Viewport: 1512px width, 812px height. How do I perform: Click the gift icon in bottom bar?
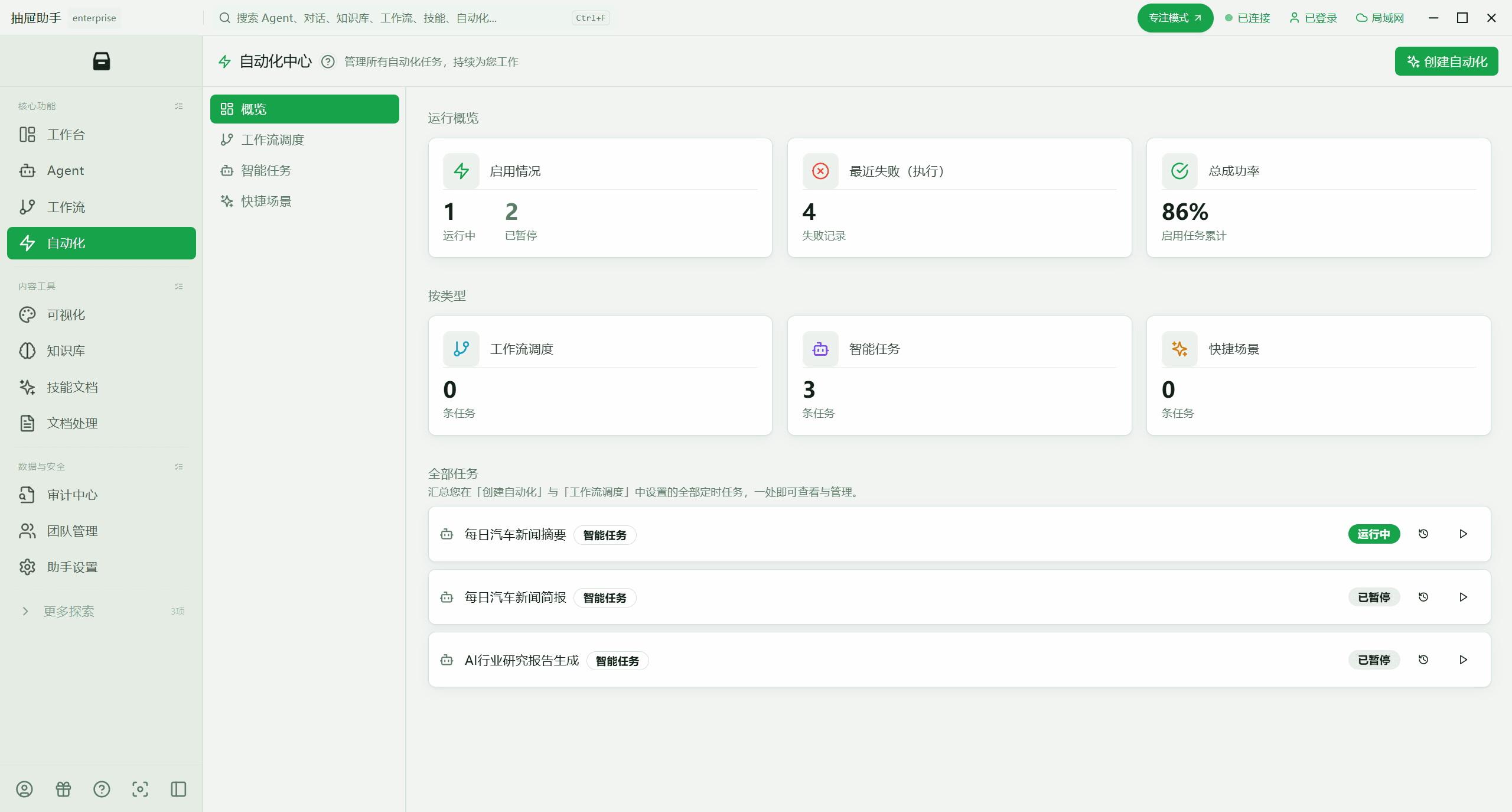(x=63, y=789)
